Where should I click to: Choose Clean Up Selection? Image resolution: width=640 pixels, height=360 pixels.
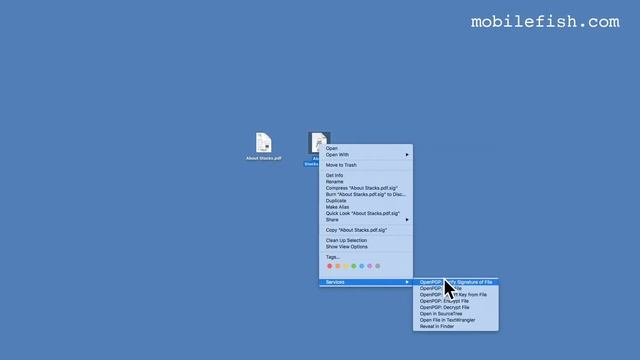tap(366, 240)
